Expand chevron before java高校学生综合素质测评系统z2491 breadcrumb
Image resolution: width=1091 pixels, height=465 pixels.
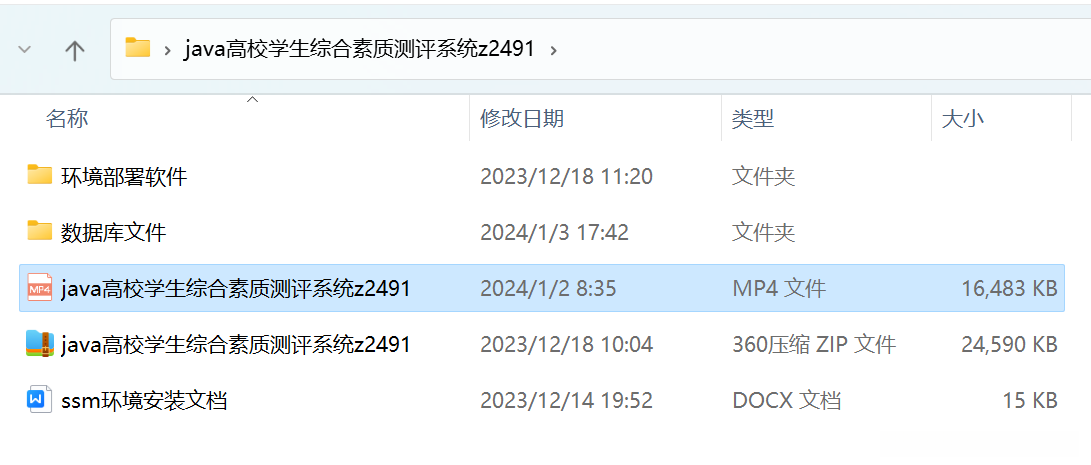tap(168, 49)
